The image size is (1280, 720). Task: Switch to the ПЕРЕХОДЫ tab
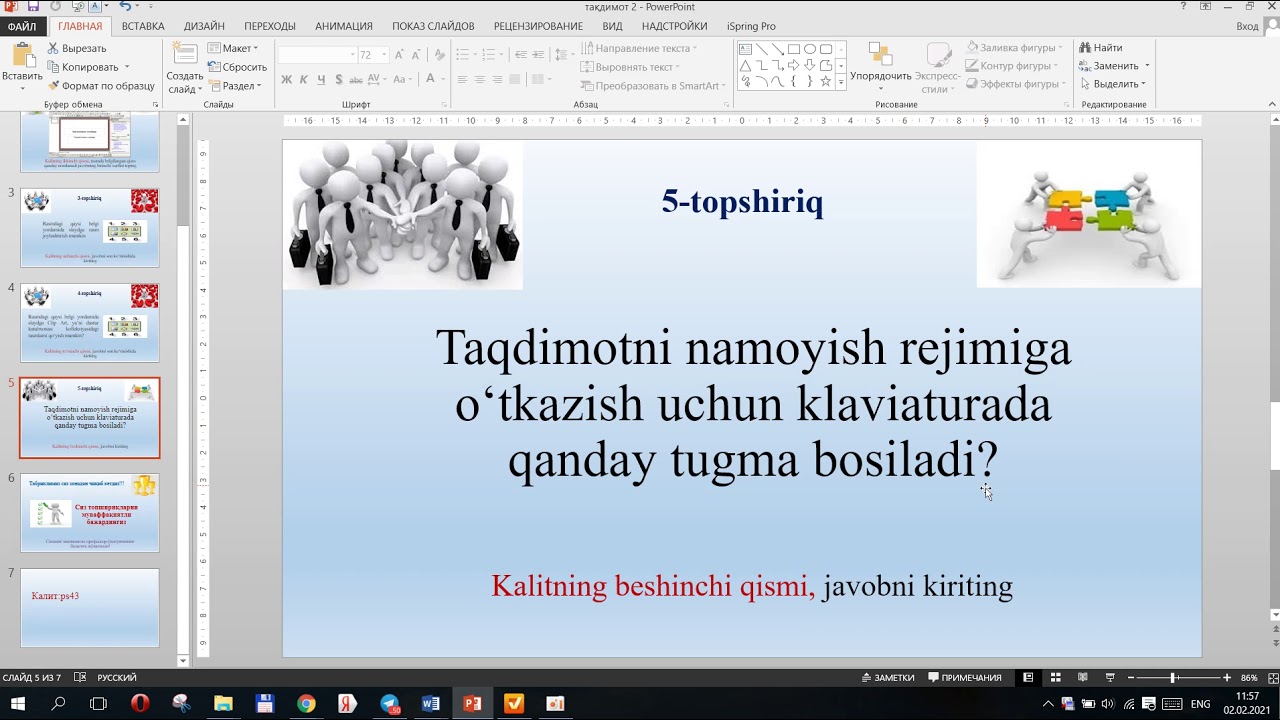[270, 26]
